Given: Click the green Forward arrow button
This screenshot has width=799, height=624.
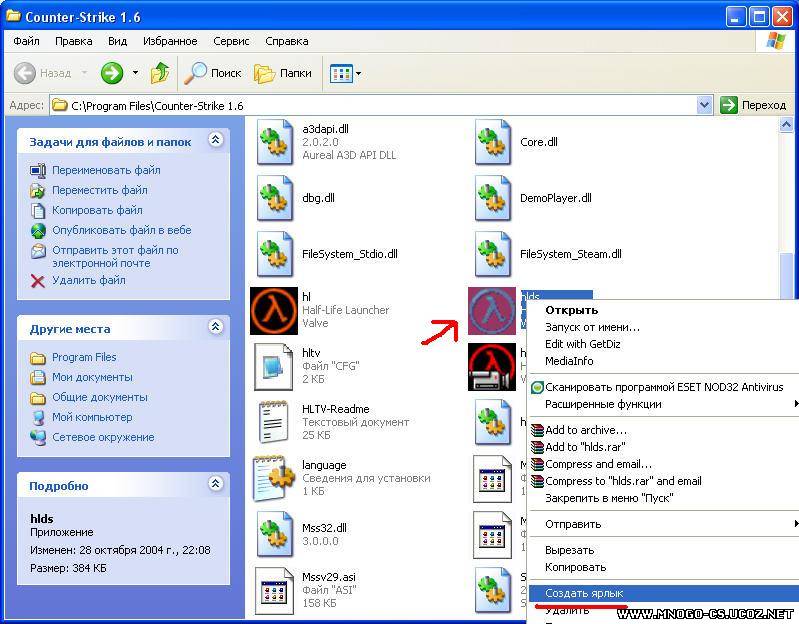Looking at the screenshot, I should pos(112,73).
